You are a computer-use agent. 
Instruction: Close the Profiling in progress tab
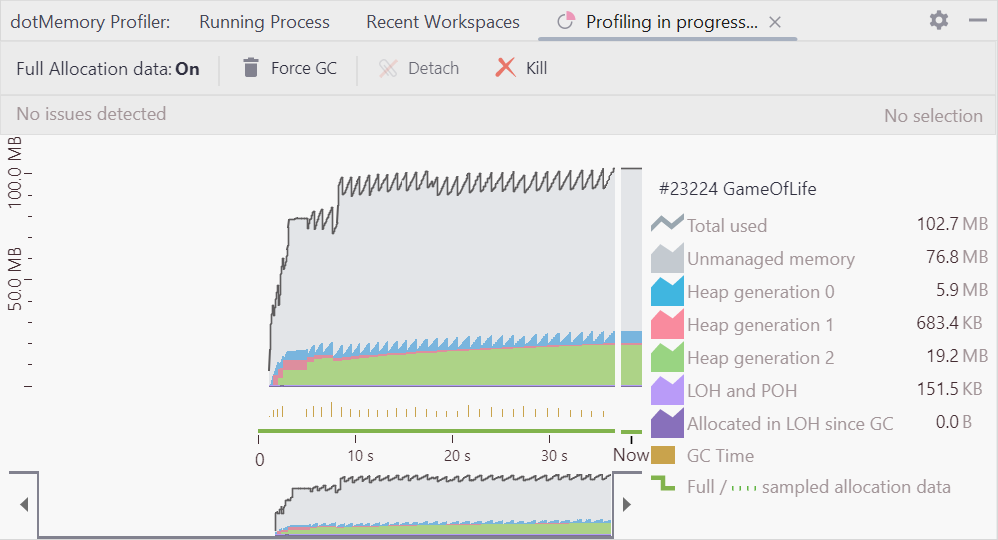pos(775,22)
